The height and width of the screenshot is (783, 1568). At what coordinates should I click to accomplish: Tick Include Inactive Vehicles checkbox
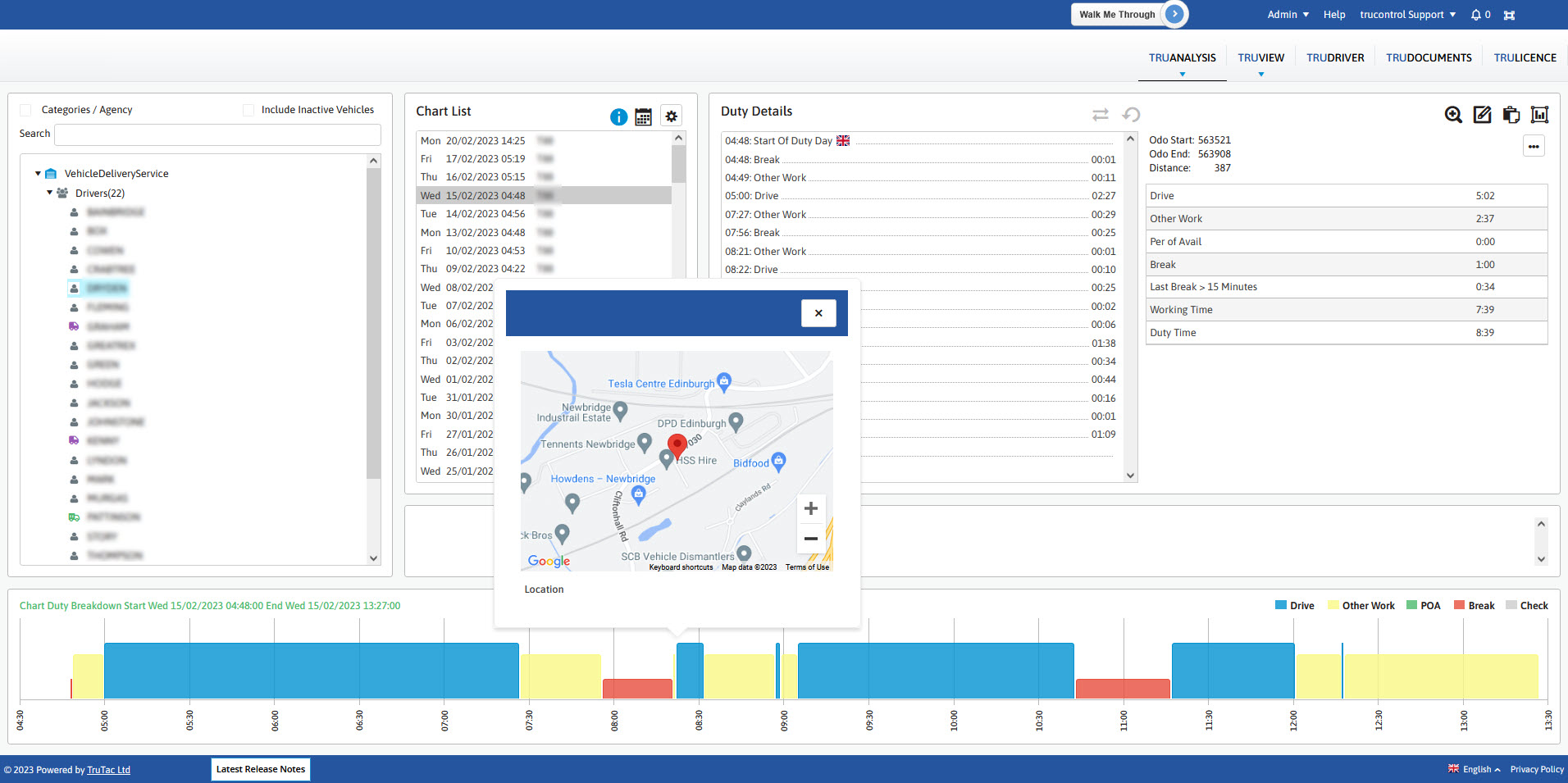click(248, 110)
